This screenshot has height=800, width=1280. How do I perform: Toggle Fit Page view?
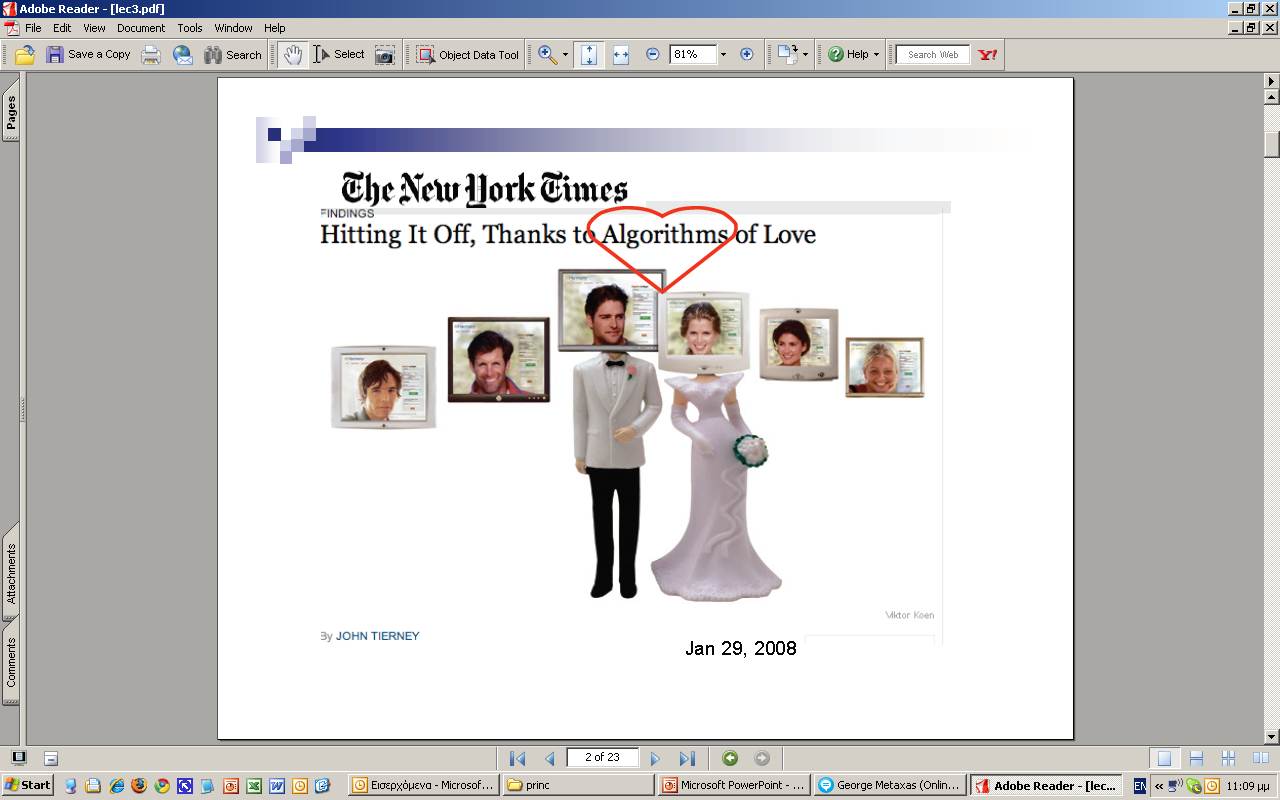tap(589, 55)
